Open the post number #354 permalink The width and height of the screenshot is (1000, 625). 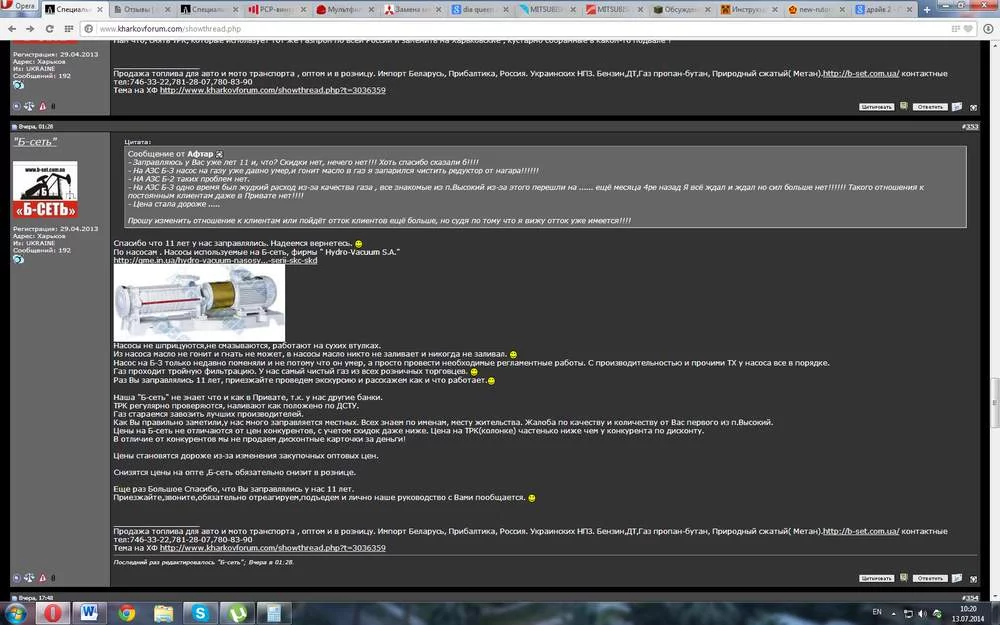(971, 598)
